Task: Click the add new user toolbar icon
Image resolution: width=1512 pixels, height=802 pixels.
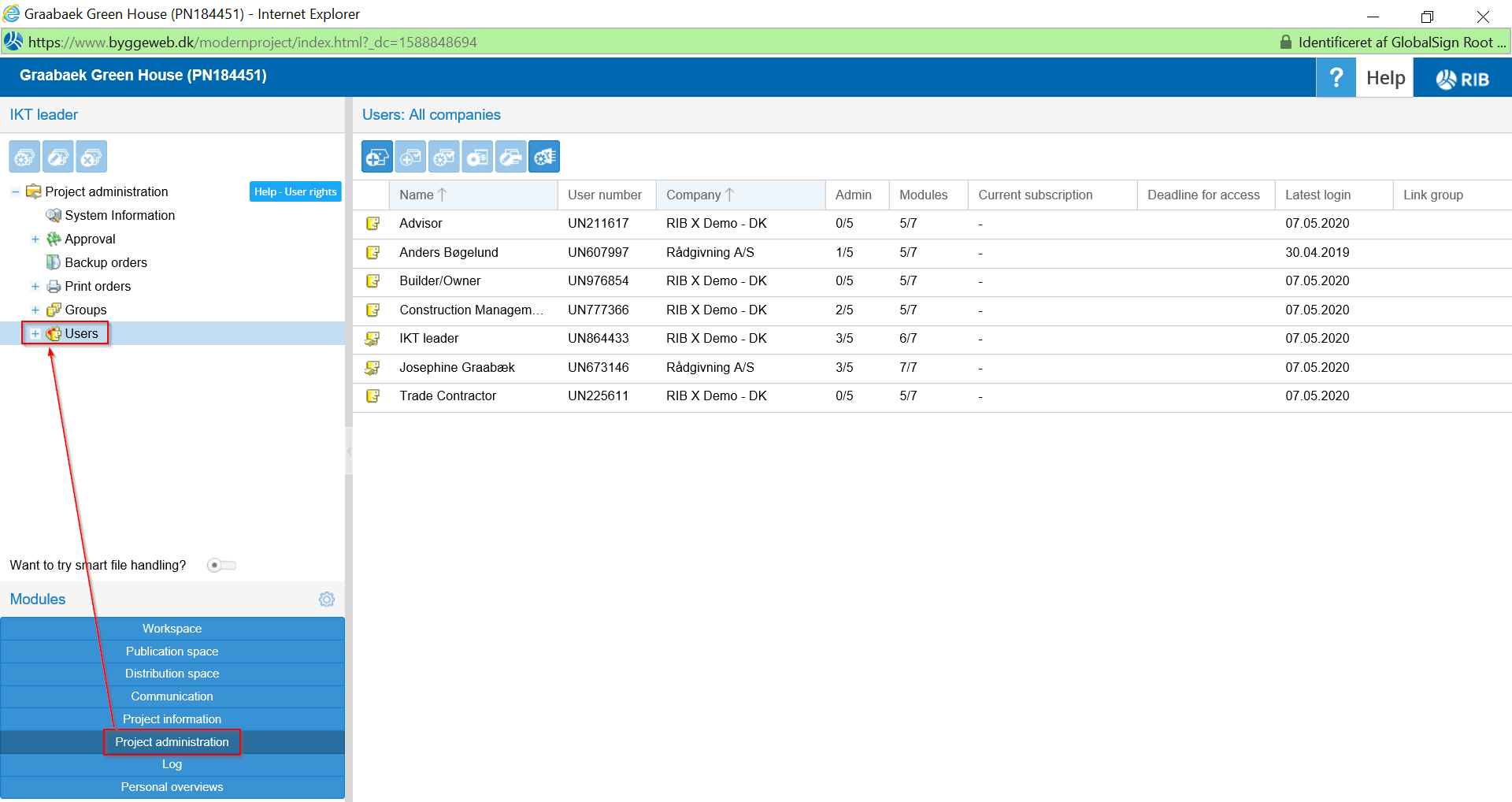Action: [376, 157]
